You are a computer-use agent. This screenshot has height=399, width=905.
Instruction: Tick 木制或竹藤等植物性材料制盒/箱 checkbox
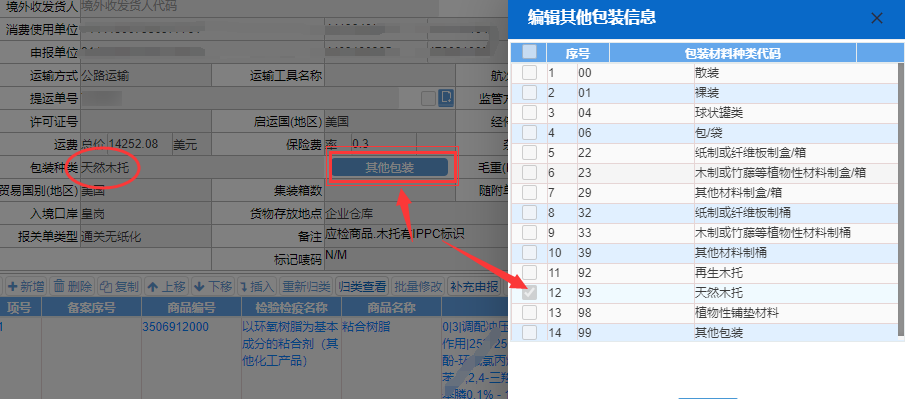[529, 173]
